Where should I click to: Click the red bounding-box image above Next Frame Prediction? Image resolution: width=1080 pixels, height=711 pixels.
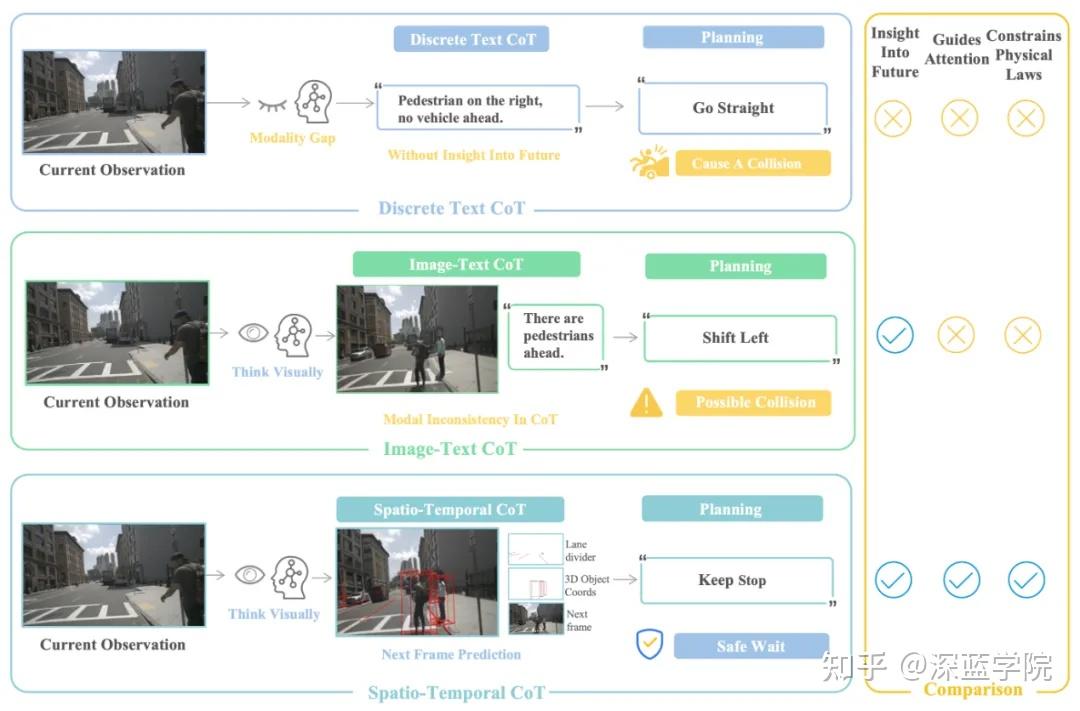click(417, 582)
